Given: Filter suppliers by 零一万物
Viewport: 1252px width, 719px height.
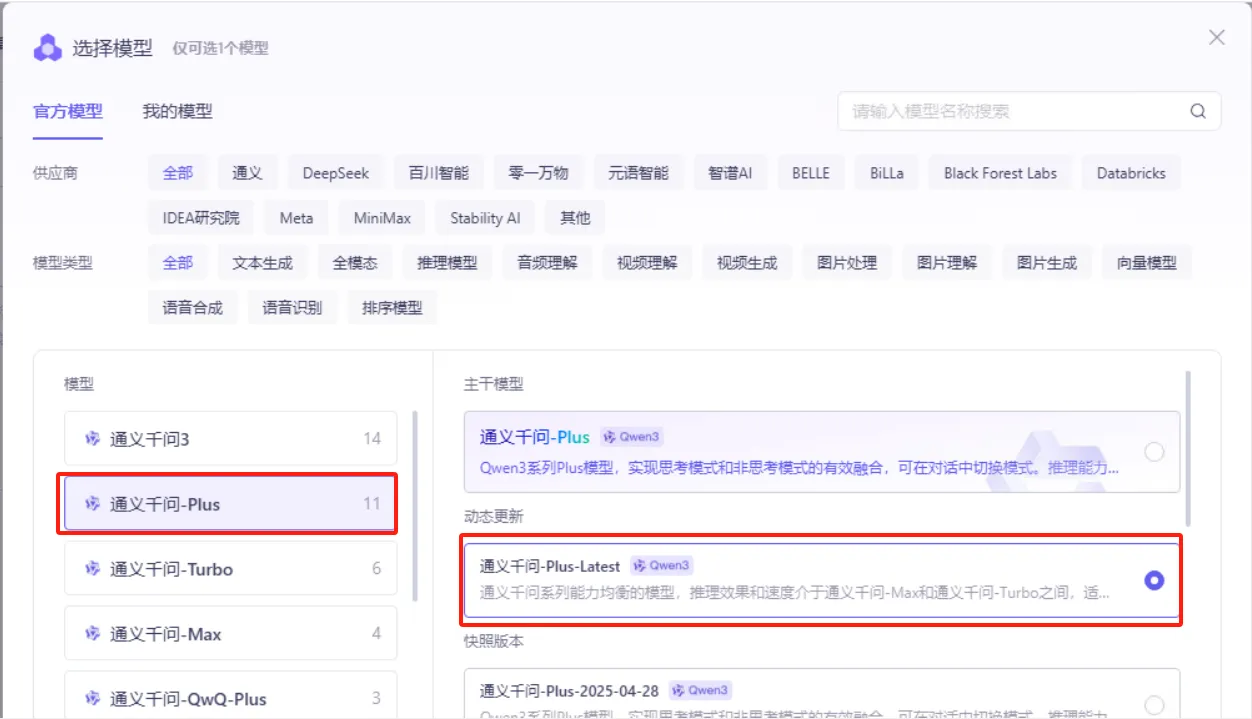Looking at the screenshot, I should coord(539,173).
